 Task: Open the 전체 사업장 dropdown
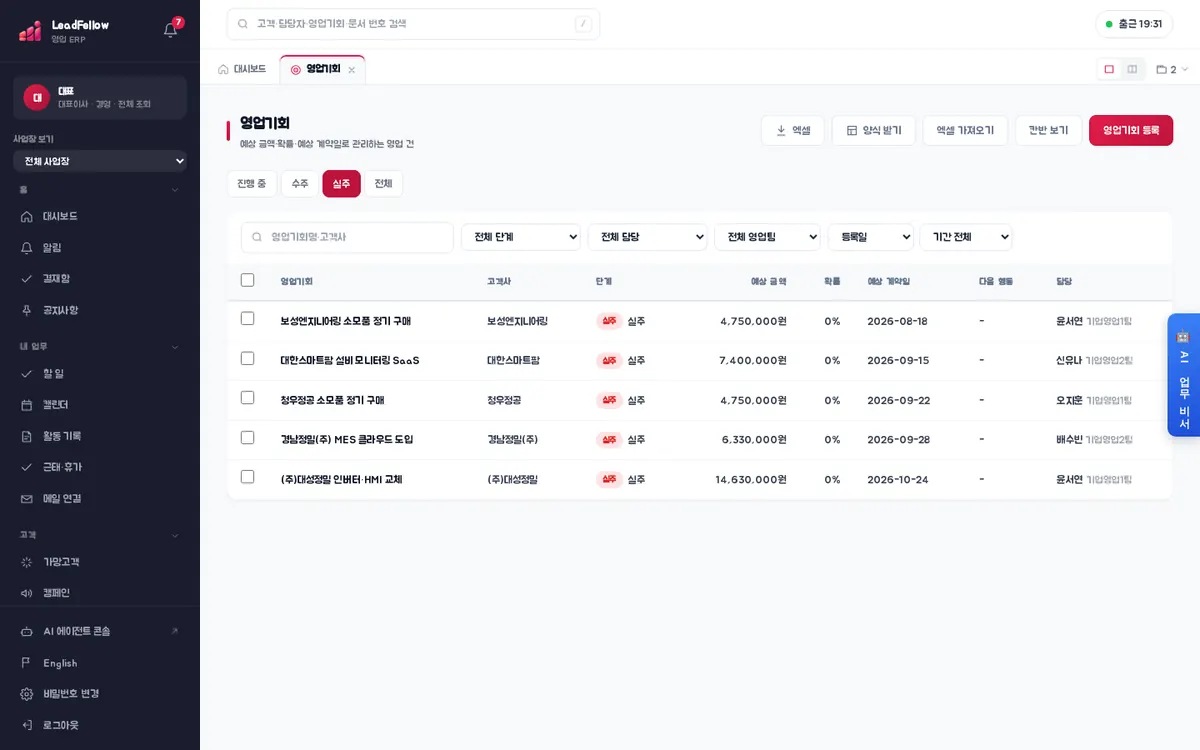pos(100,161)
